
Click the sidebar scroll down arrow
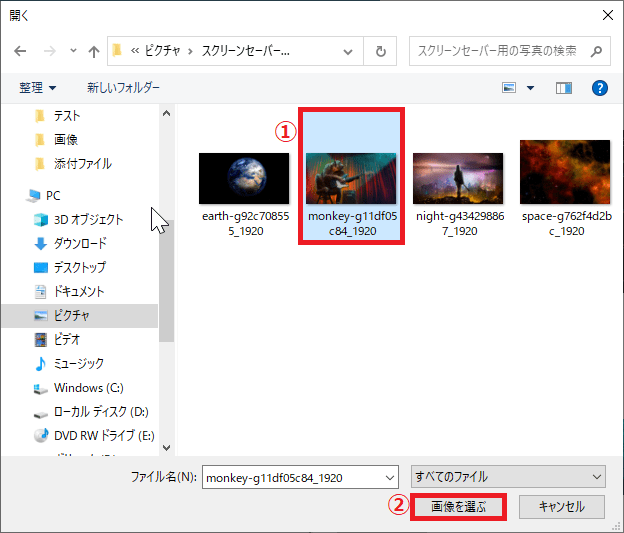(x=167, y=448)
